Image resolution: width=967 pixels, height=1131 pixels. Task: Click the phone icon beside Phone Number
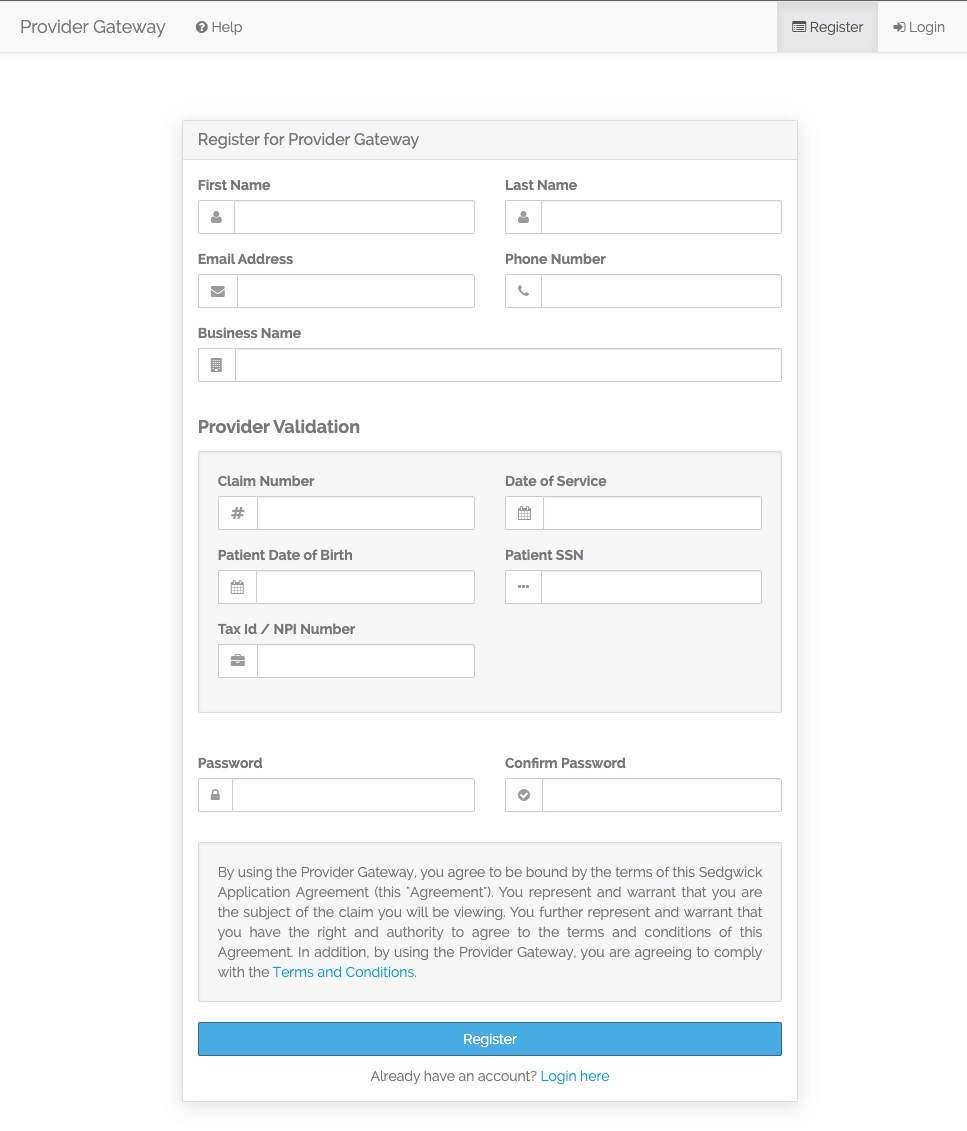[x=523, y=291]
